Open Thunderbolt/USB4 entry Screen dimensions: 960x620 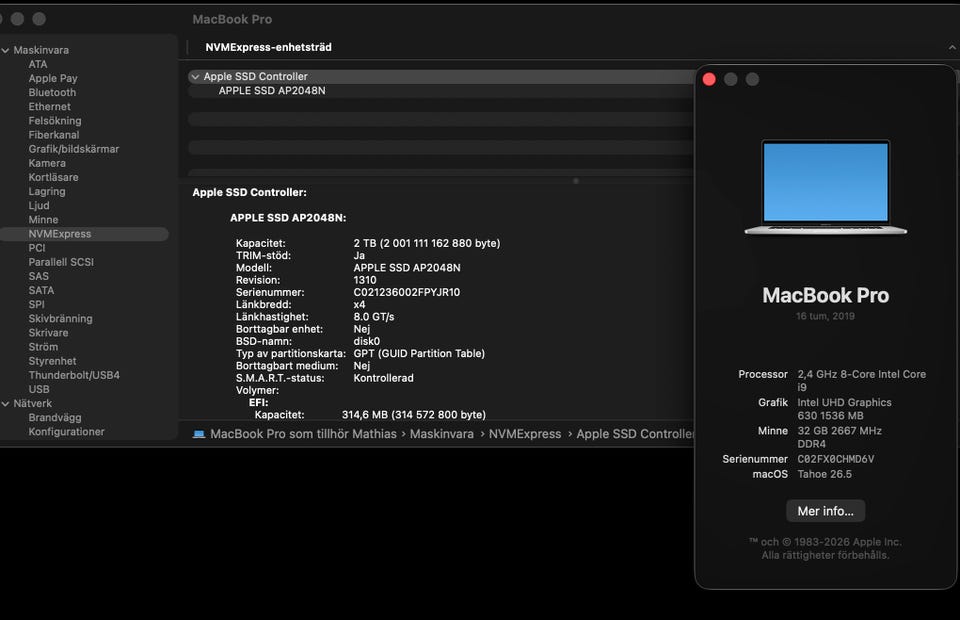tap(74, 375)
